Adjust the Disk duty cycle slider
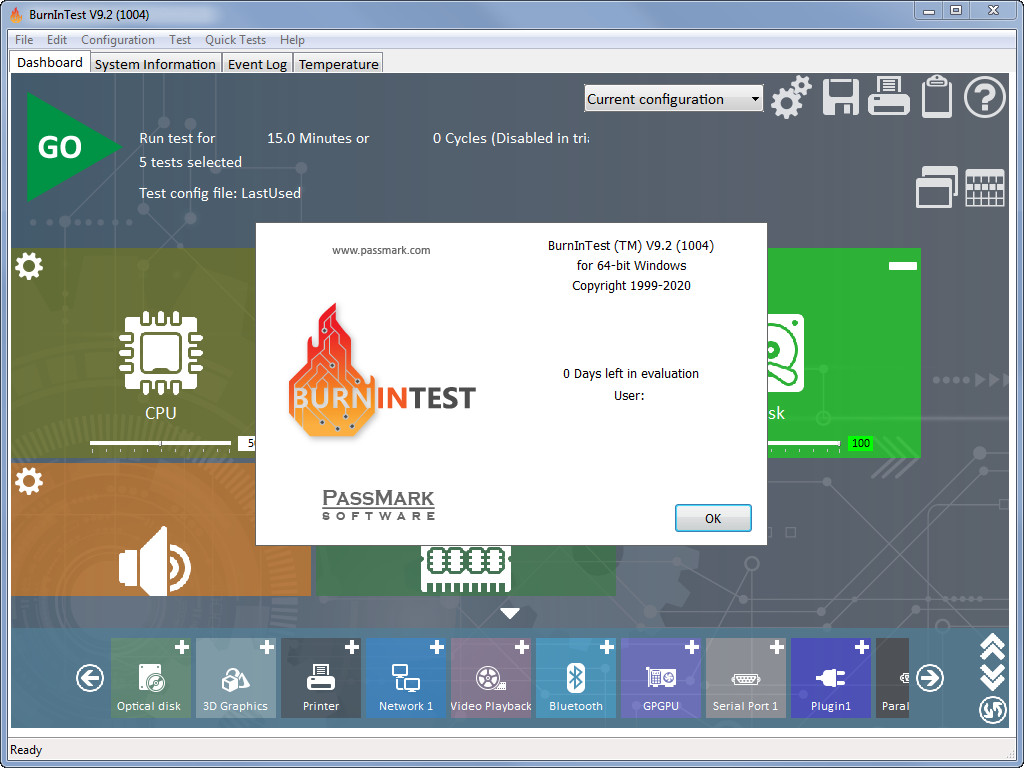The image size is (1024, 768). [x=805, y=444]
